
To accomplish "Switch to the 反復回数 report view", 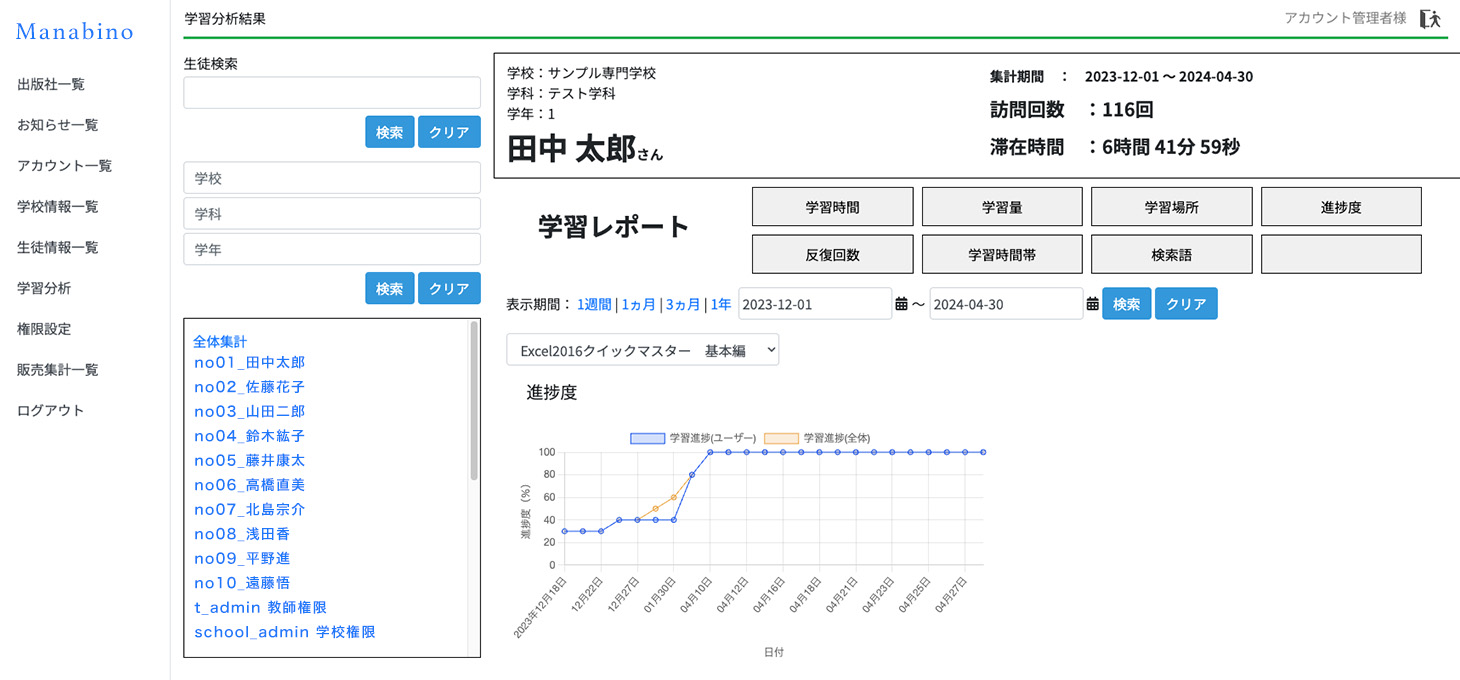I will pyautogui.click(x=832, y=254).
